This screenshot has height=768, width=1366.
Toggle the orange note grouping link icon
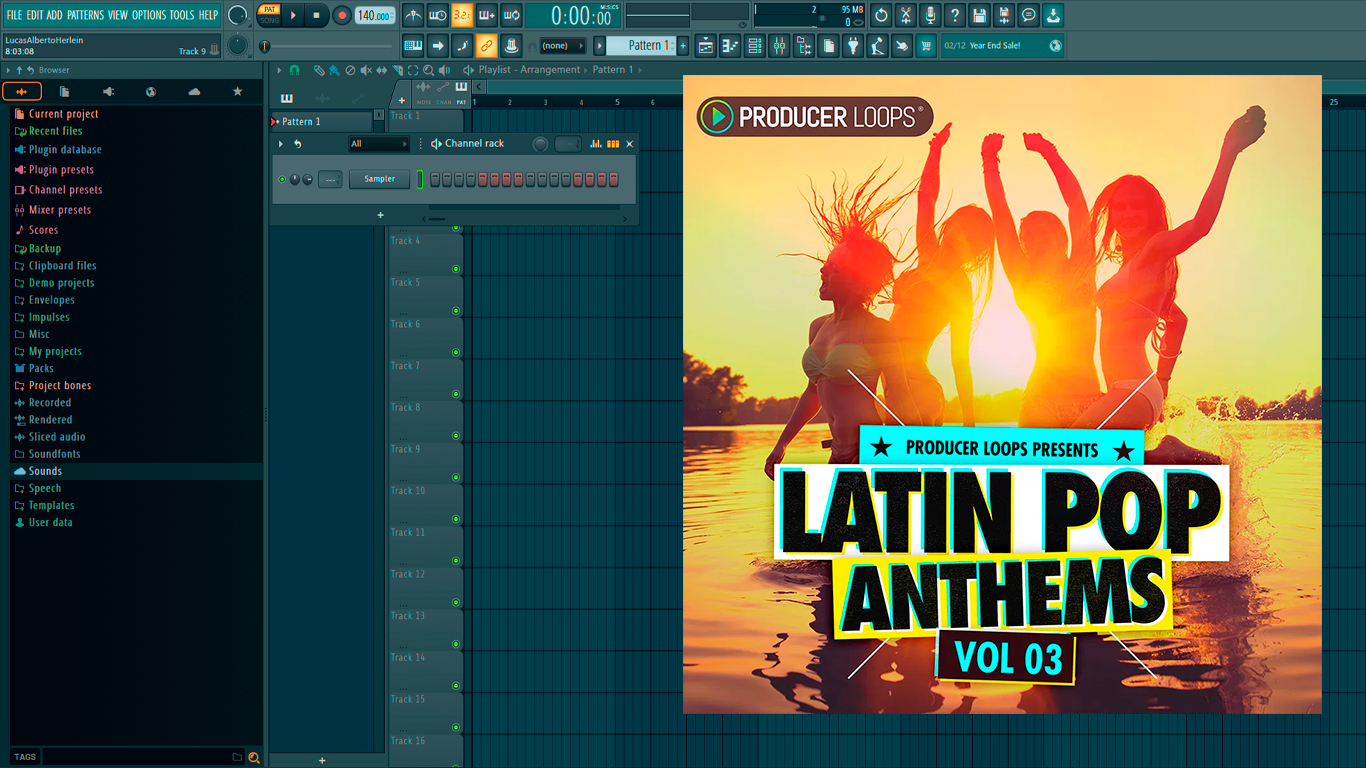coord(487,45)
